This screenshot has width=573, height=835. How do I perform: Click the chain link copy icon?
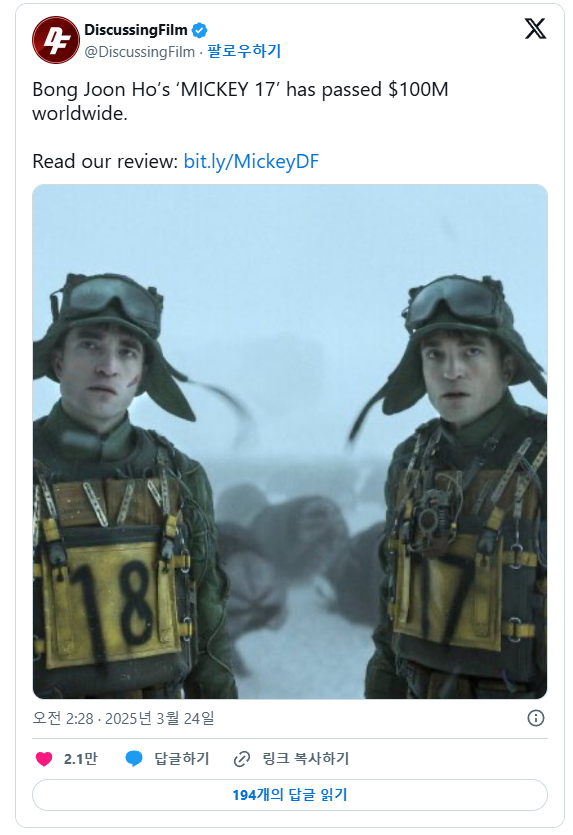tap(242, 759)
